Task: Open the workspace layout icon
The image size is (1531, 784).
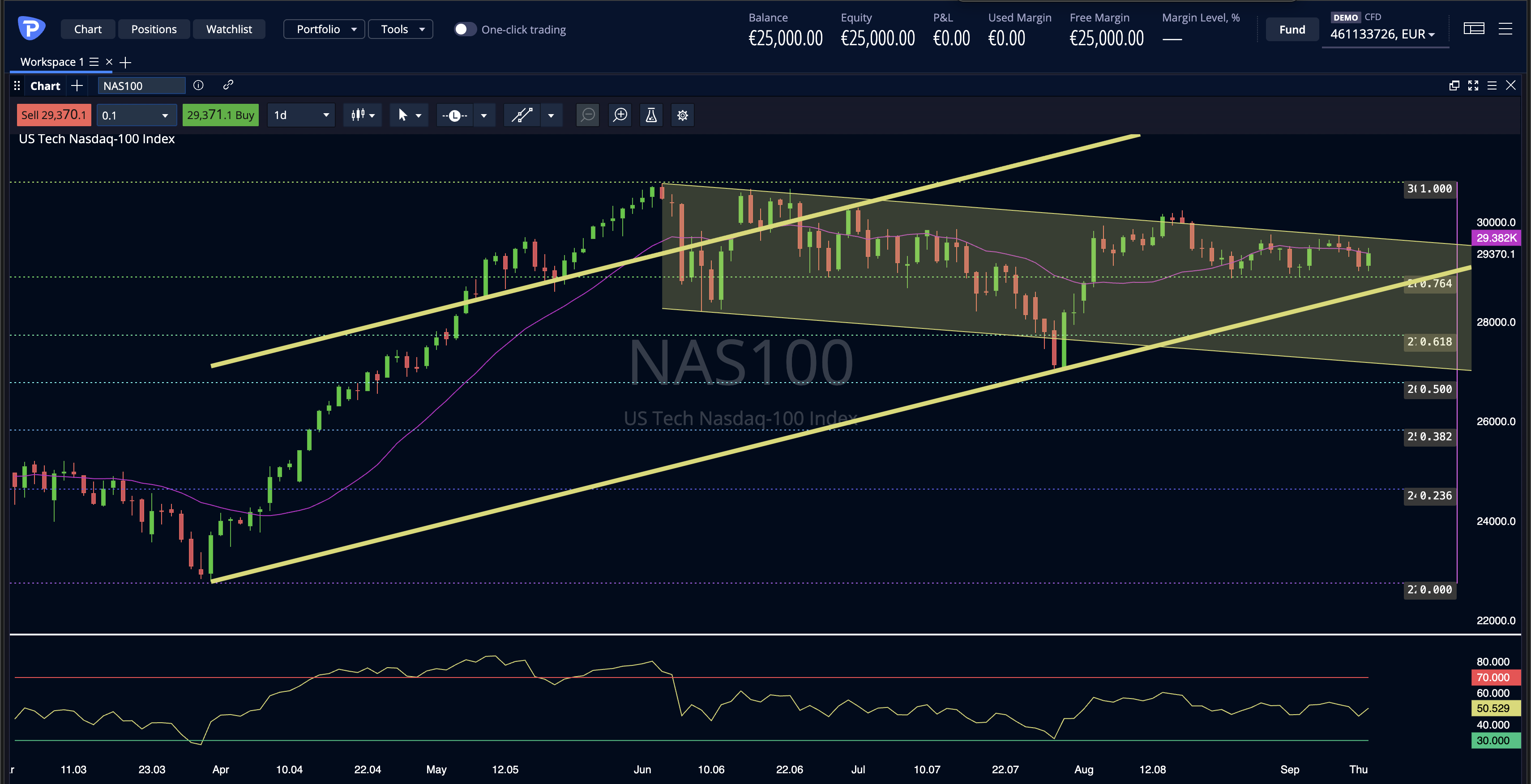Action: pyautogui.click(x=1473, y=29)
